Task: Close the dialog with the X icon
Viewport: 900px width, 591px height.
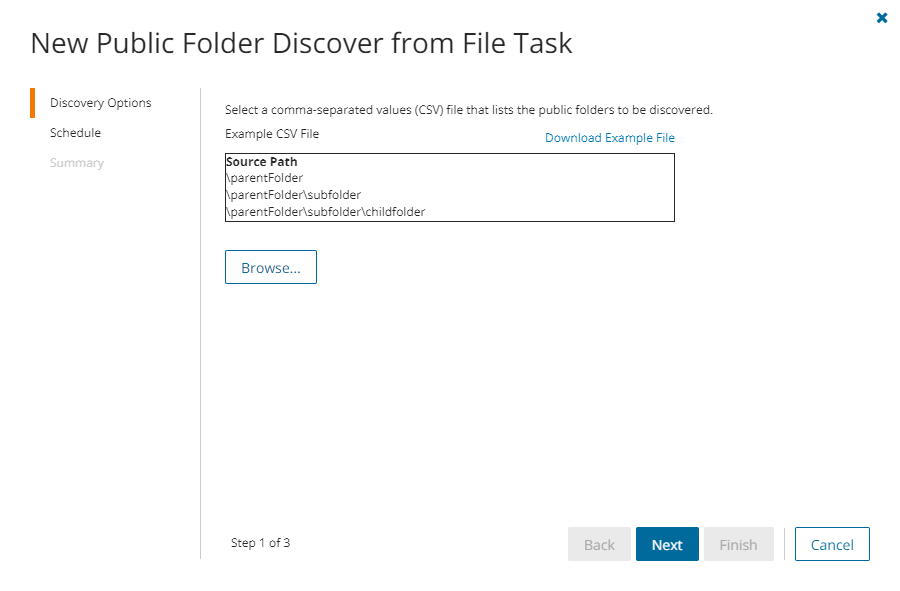Action: tap(882, 18)
